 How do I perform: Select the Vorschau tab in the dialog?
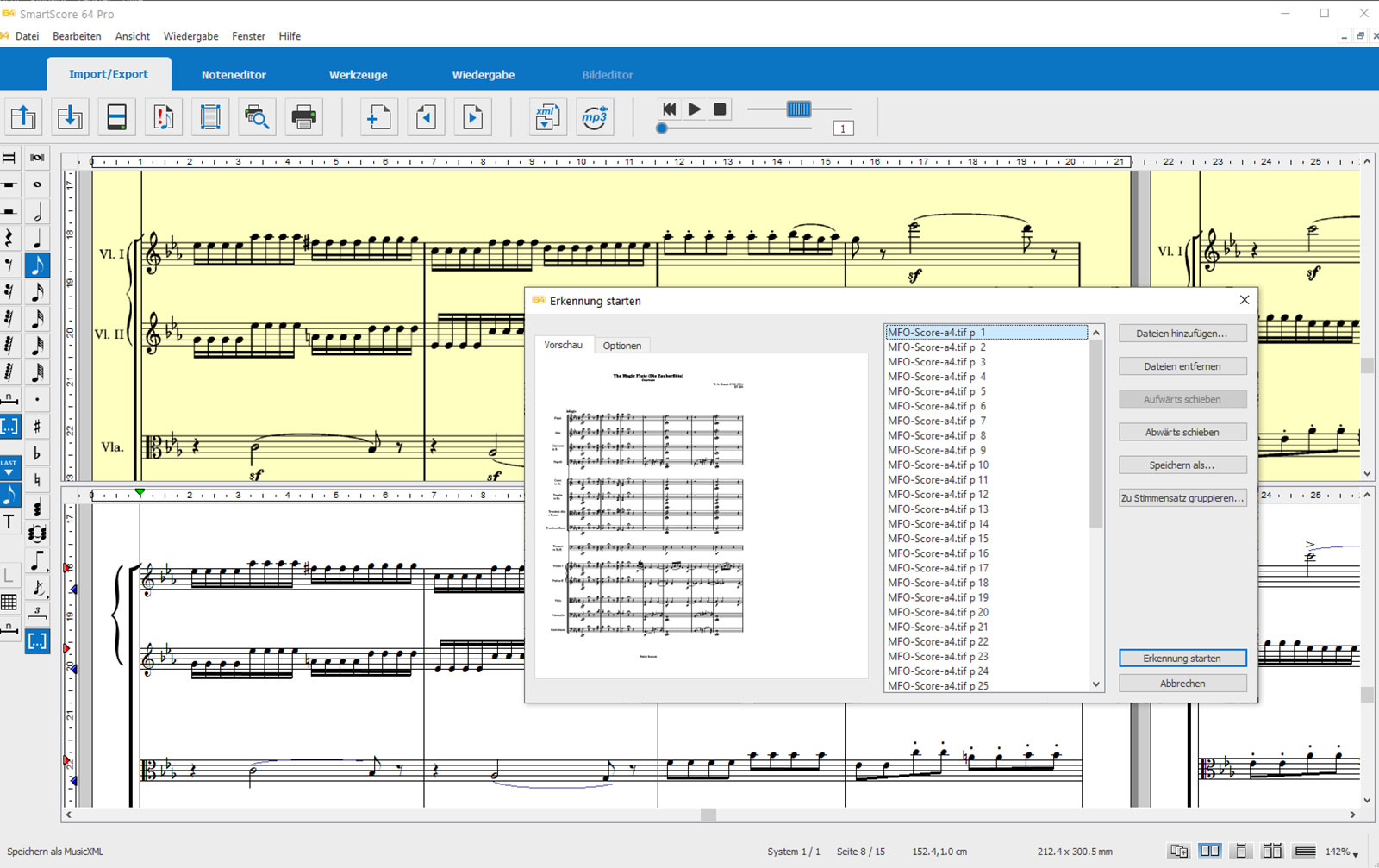564,345
